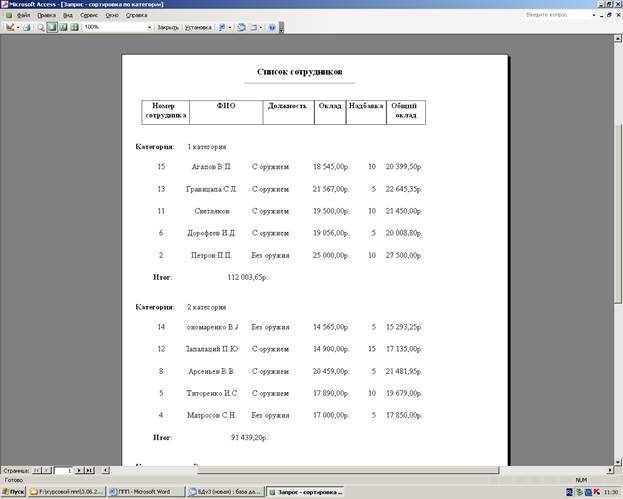The width and height of the screenshot is (623, 499).
Task: Switch to Microsoft Word in taskbar
Action: coord(144,492)
